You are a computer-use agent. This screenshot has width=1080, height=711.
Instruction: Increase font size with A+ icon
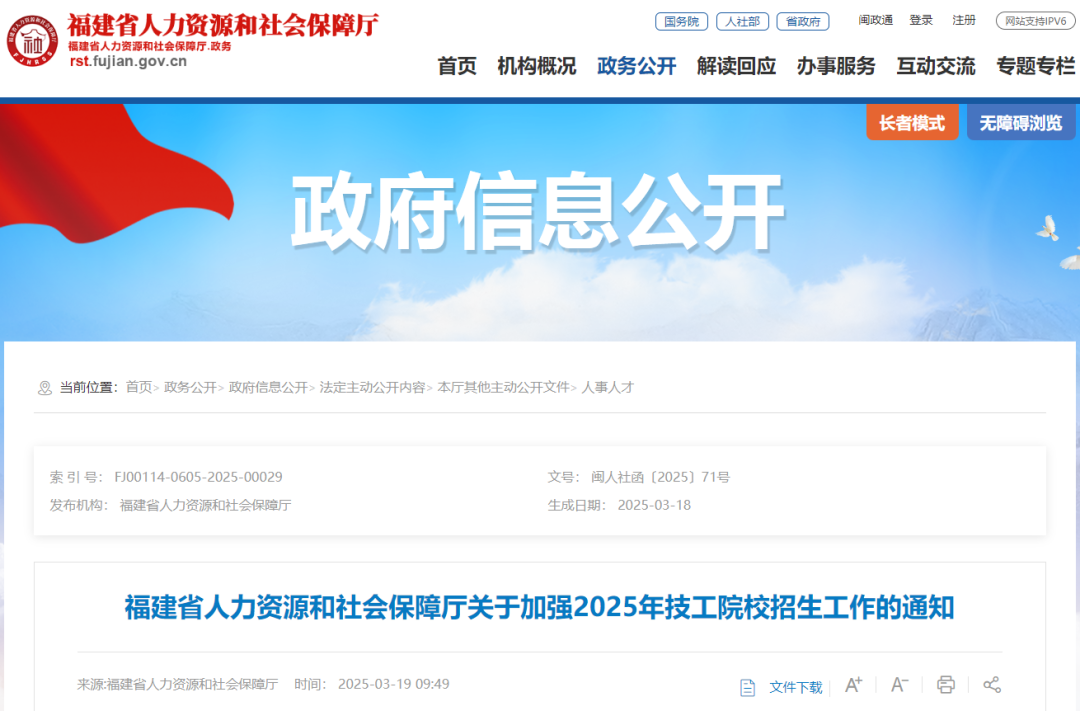click(853, 685)
